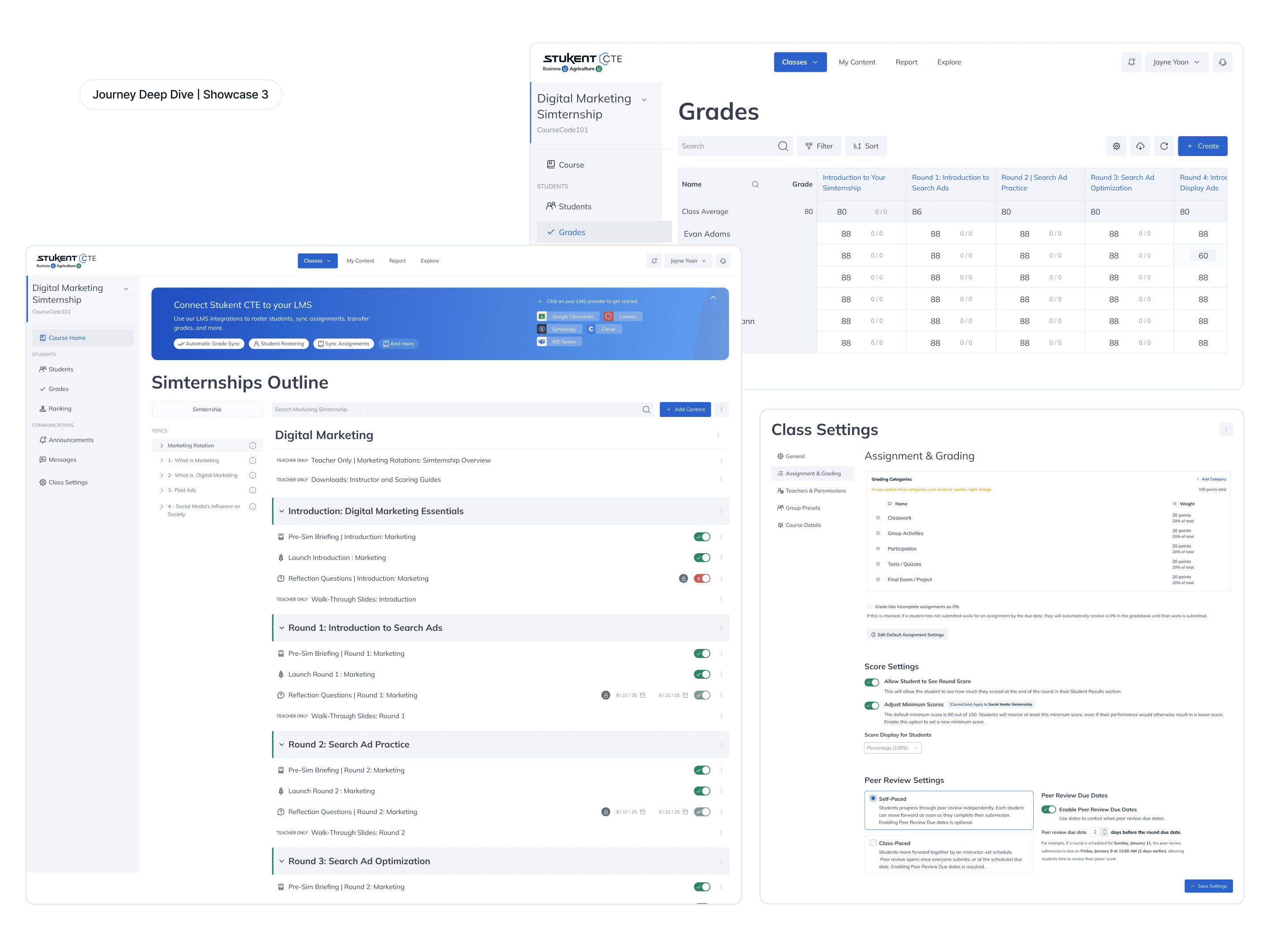Open Report menu in Grades window header
Screen dimensions: 1270x952
pos(906,62)
